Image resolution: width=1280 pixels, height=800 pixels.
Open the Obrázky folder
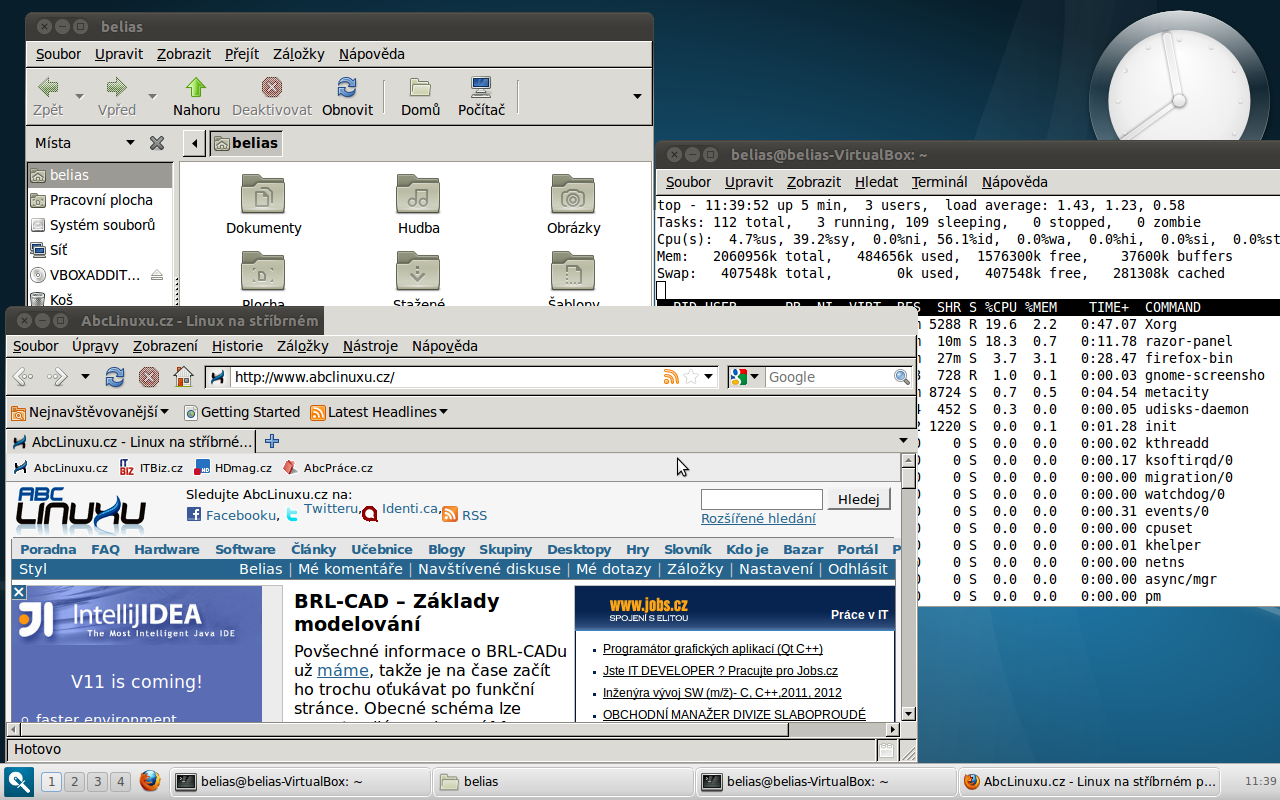(x=573, y=205)
